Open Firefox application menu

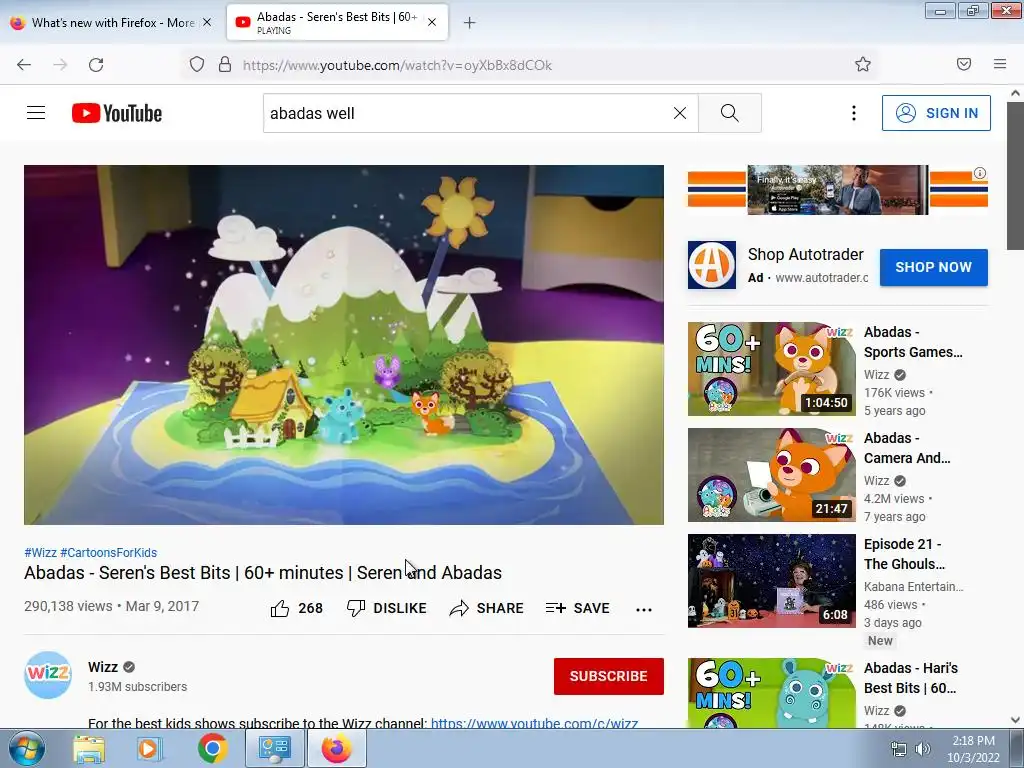(x=1000, y=64)
